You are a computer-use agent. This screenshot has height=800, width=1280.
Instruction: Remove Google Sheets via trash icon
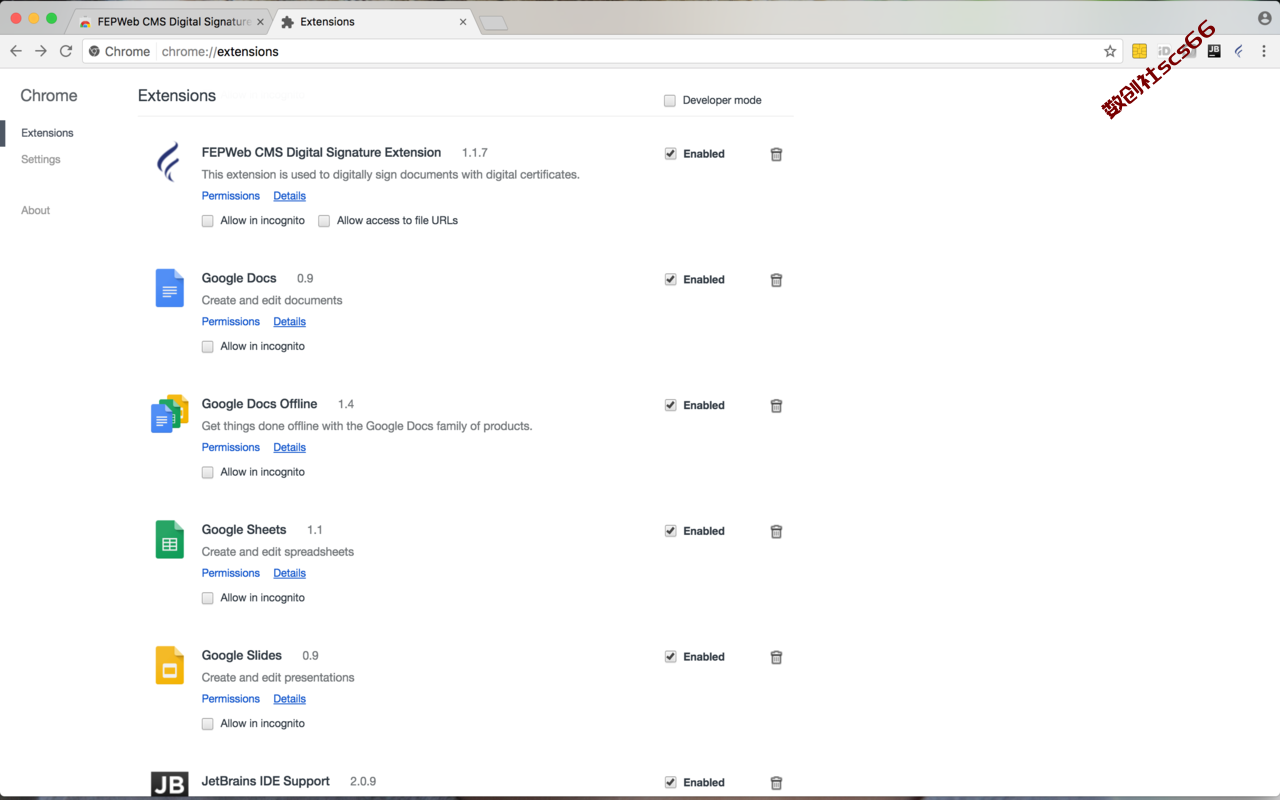(776, 532)
